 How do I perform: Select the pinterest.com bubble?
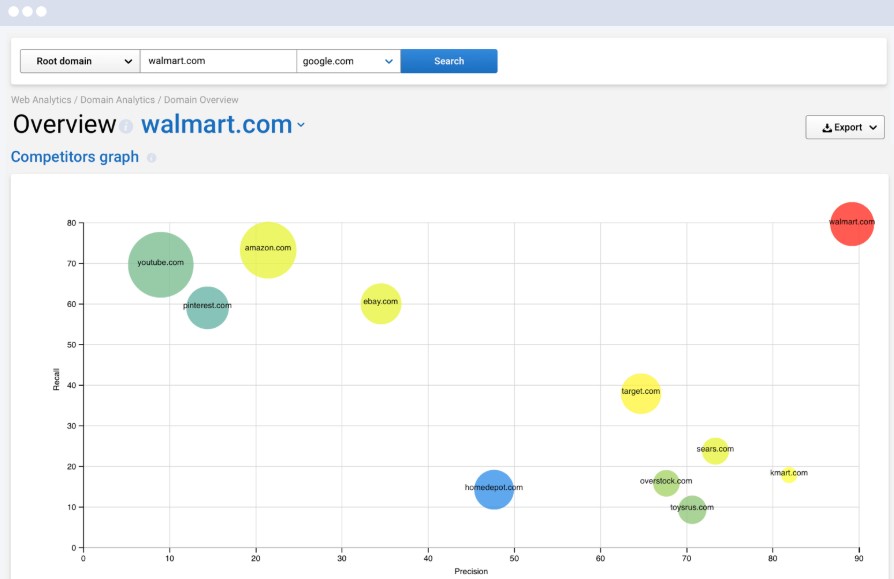[x=208, y=308]
